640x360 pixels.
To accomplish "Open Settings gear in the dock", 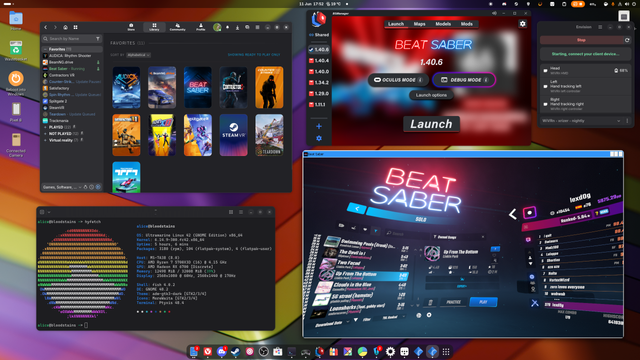I will [x=390, y=351].
